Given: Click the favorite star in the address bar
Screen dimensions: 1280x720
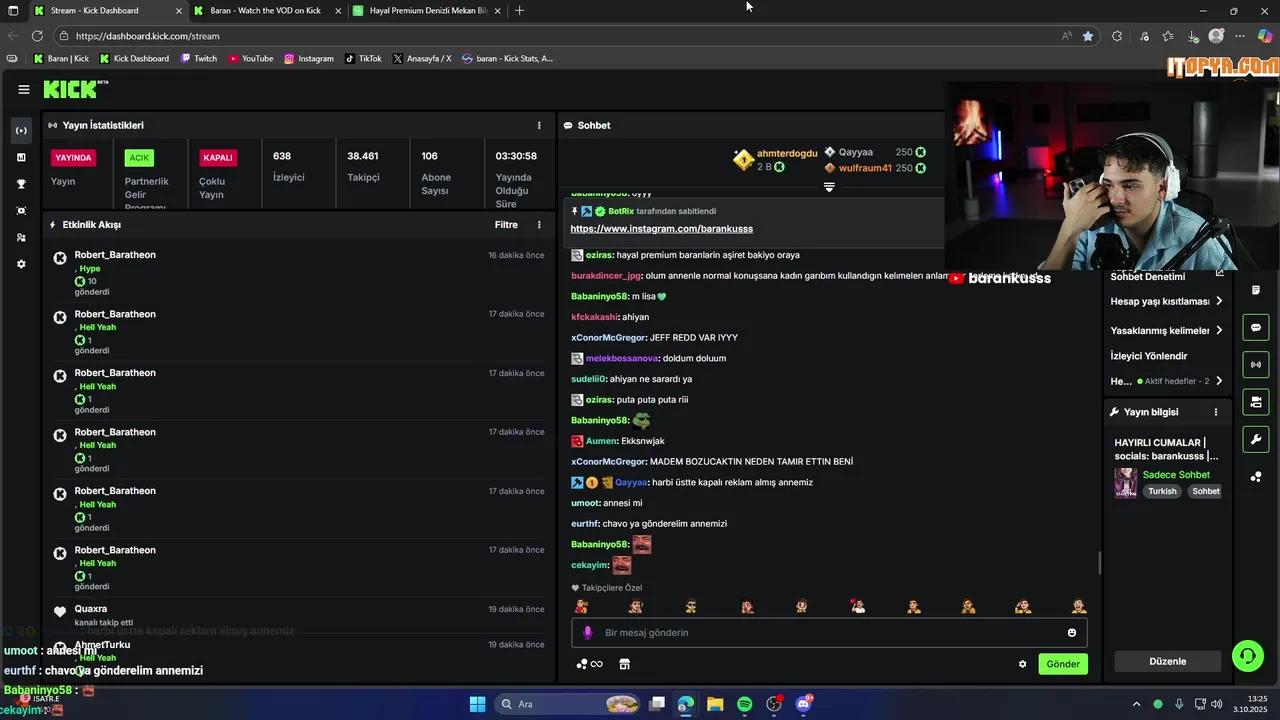Looking at the screenshot, I should tap(1088, 36).
